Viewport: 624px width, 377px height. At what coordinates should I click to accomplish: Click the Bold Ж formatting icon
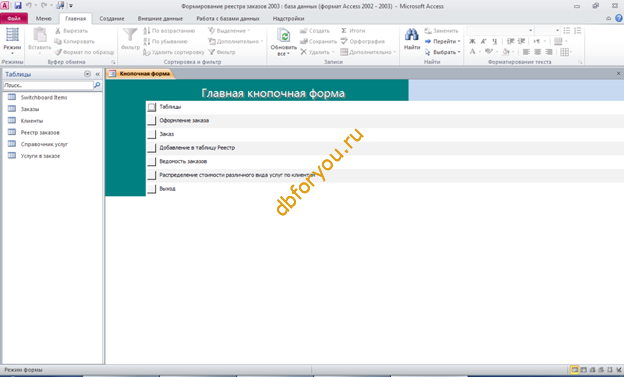pyautogui.click(x=472, y=41)
